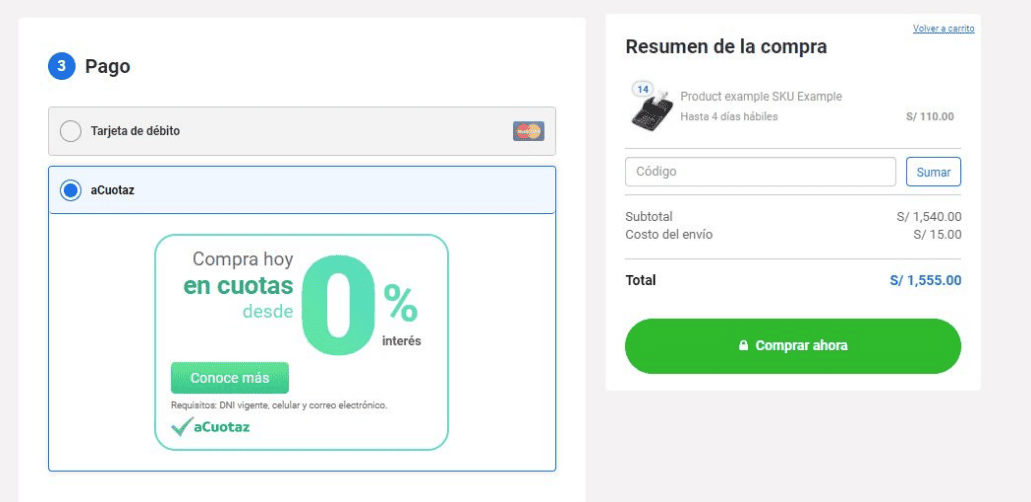1031x502 pixels.
Task: Click the Resumen de la compra heading
Action: (x=726, y=47)
